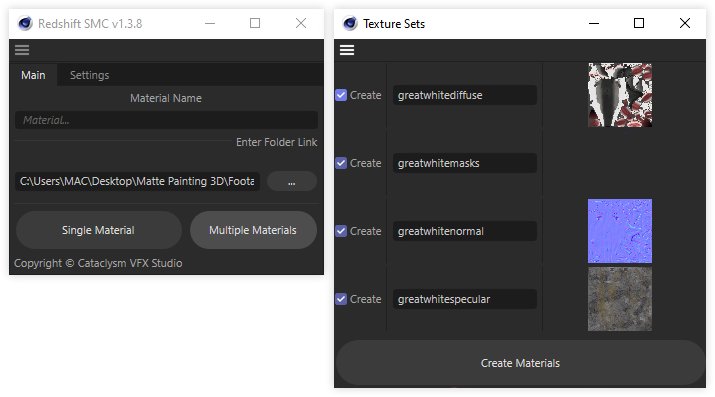Click Cinema 4D logo in Texture Sets title bar
This screenshot has width=715, height=397.
click(x=350, y=23)
